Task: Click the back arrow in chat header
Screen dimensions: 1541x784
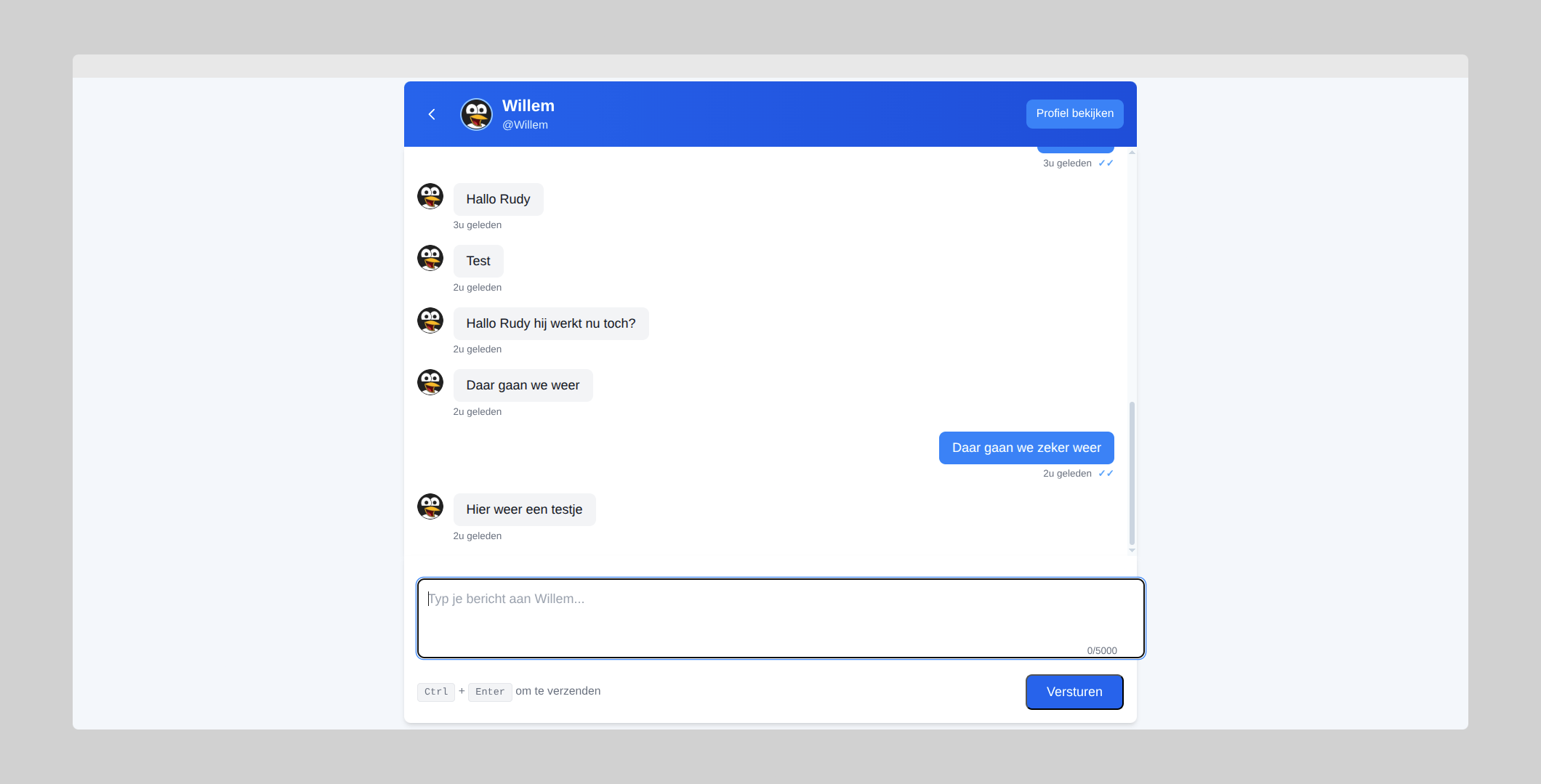Action: click(432, 114)
